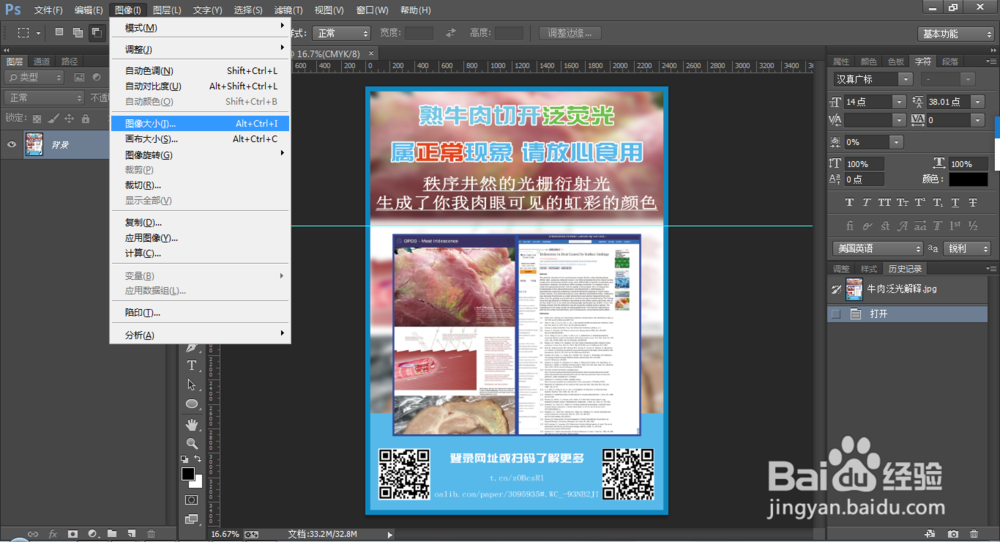Open layer filter 类型 dropdown
Viewport: 1000px width, 542px height.
(34, 77)
